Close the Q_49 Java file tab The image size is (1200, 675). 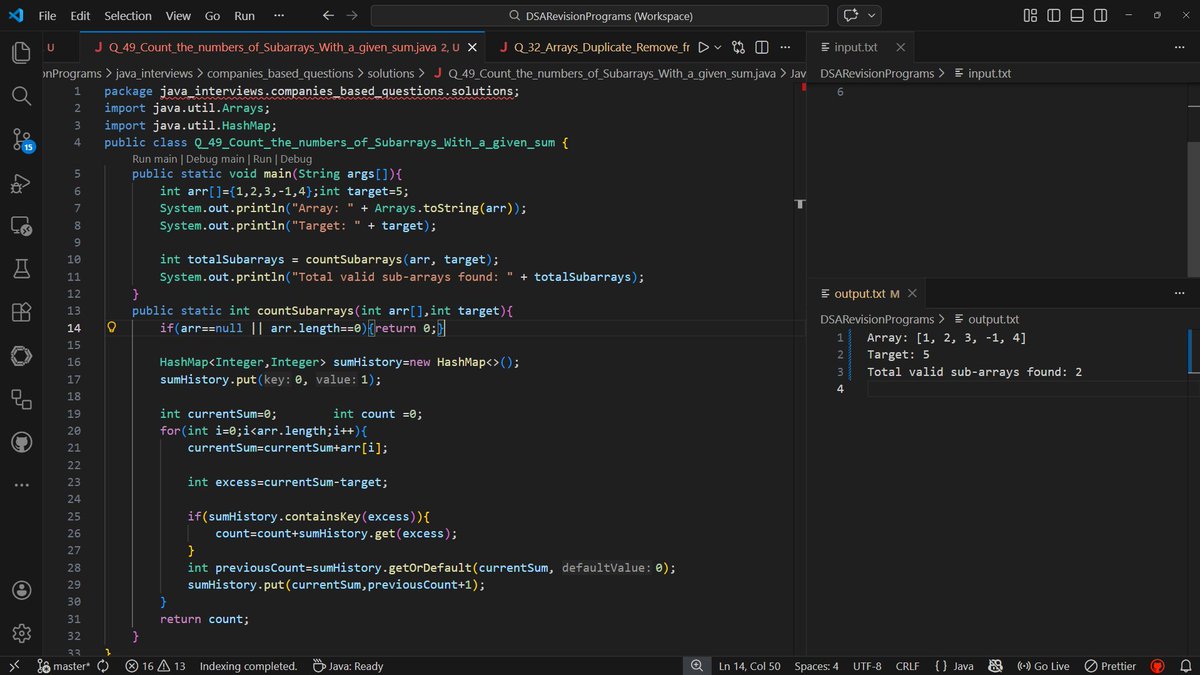[x=472, y=47]
